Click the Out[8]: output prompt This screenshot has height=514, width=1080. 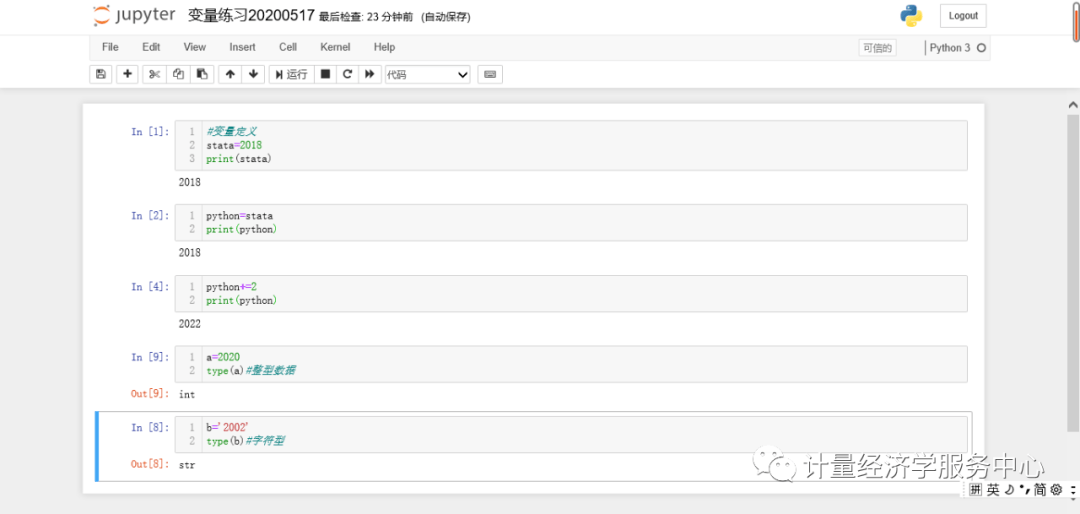149,464
